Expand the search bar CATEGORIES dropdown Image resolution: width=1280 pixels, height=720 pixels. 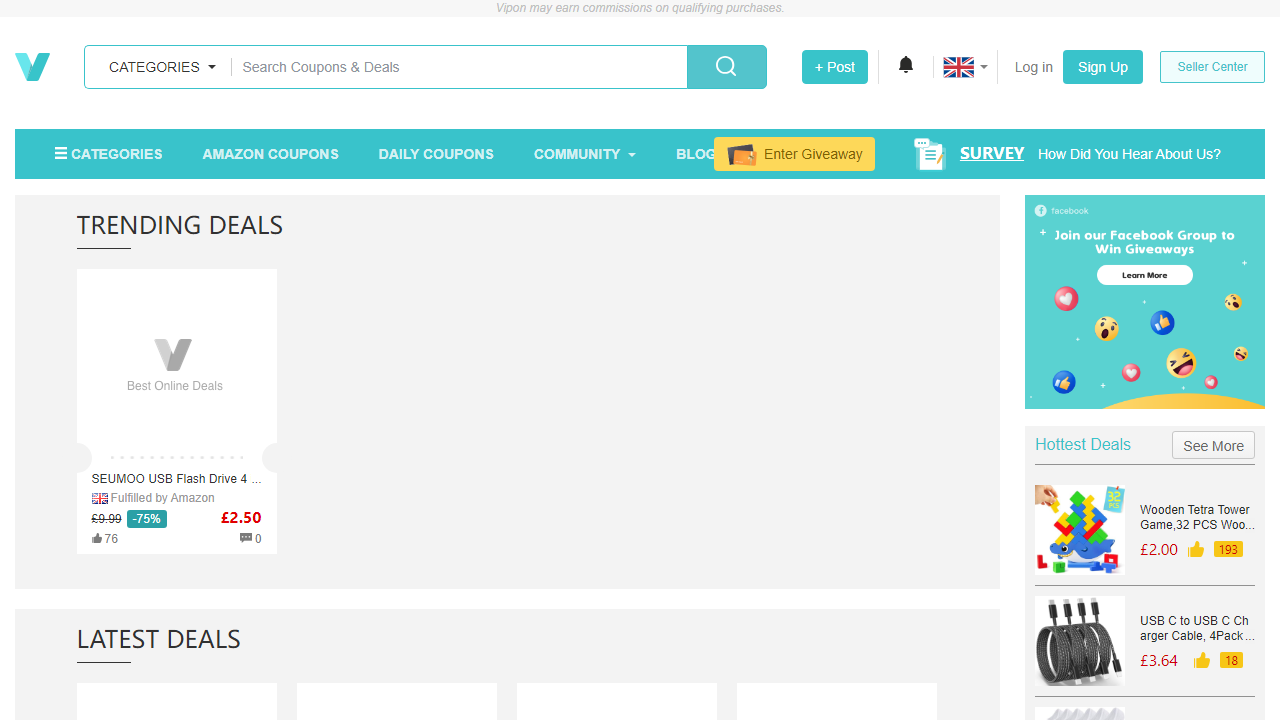coord(162,67)
